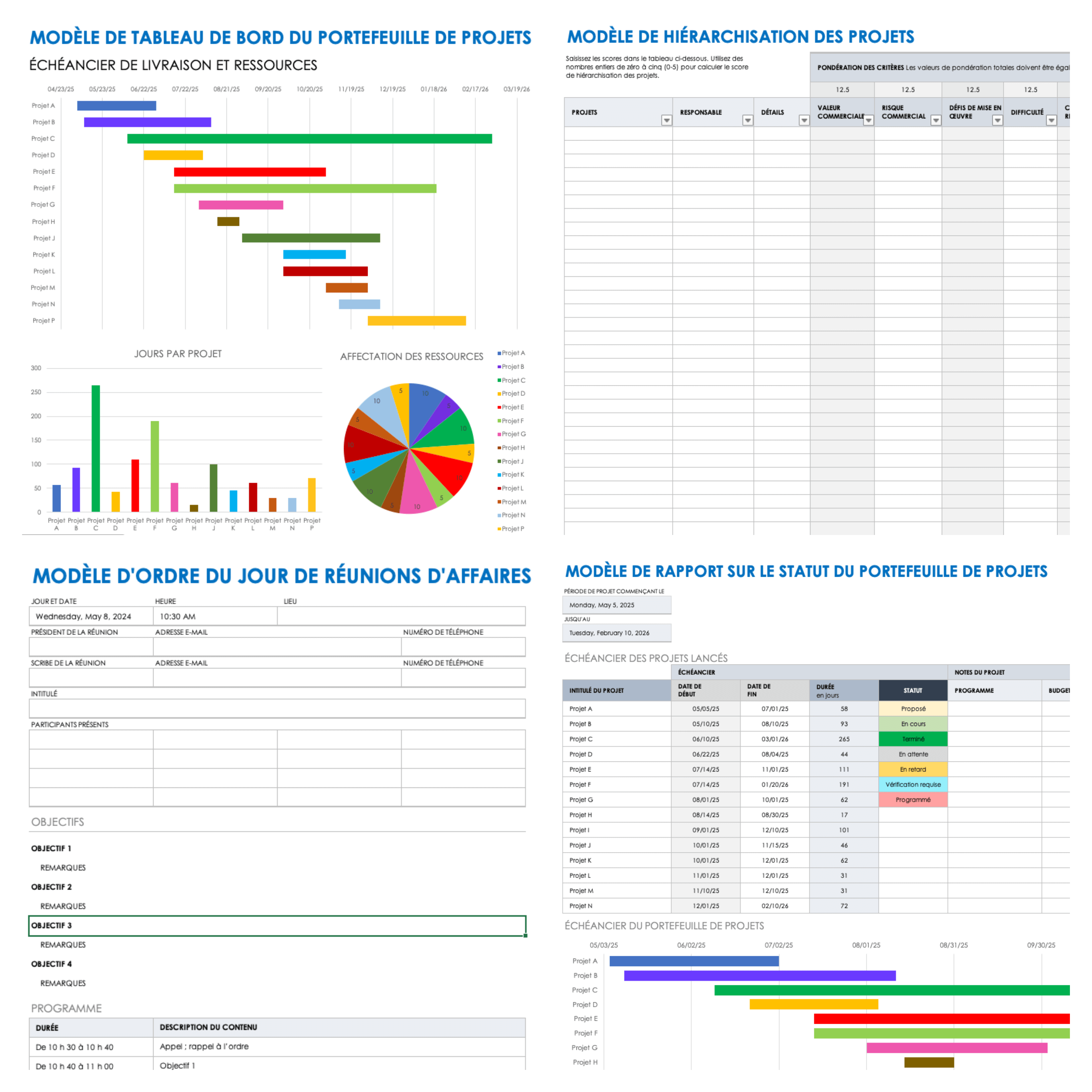1092x1092 pixels.
Task: Select the 01/20/26 end date cell for Projet F
Action: point(775,785)
